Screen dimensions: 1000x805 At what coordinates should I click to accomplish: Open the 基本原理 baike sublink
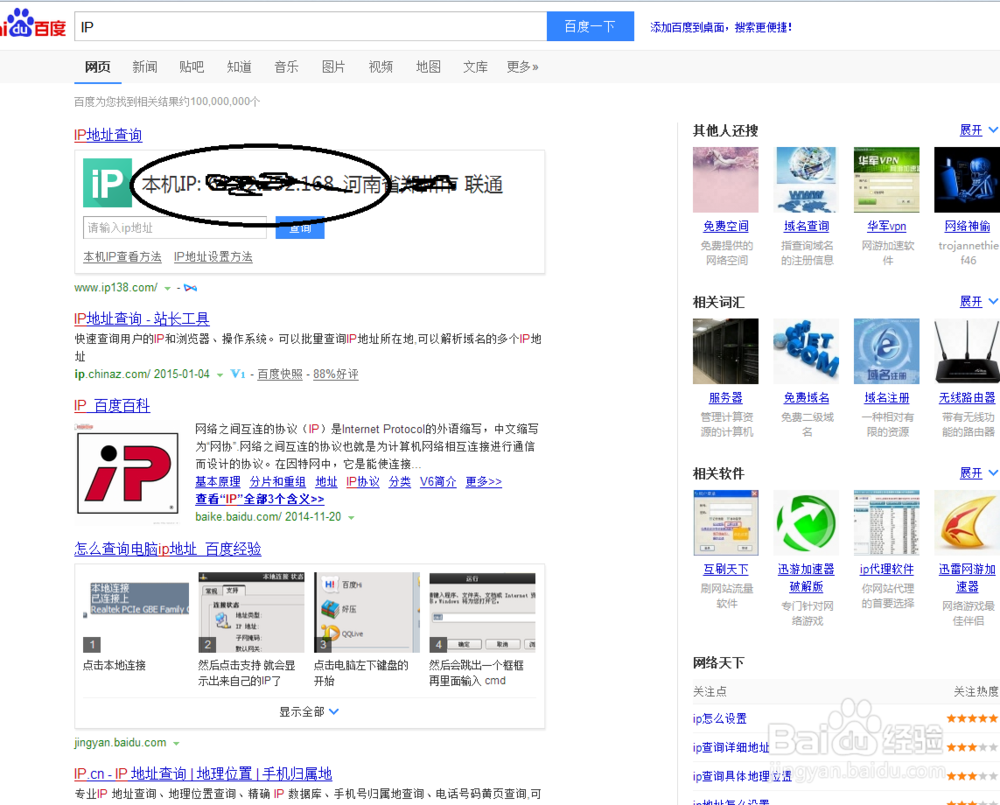[217, 482]
